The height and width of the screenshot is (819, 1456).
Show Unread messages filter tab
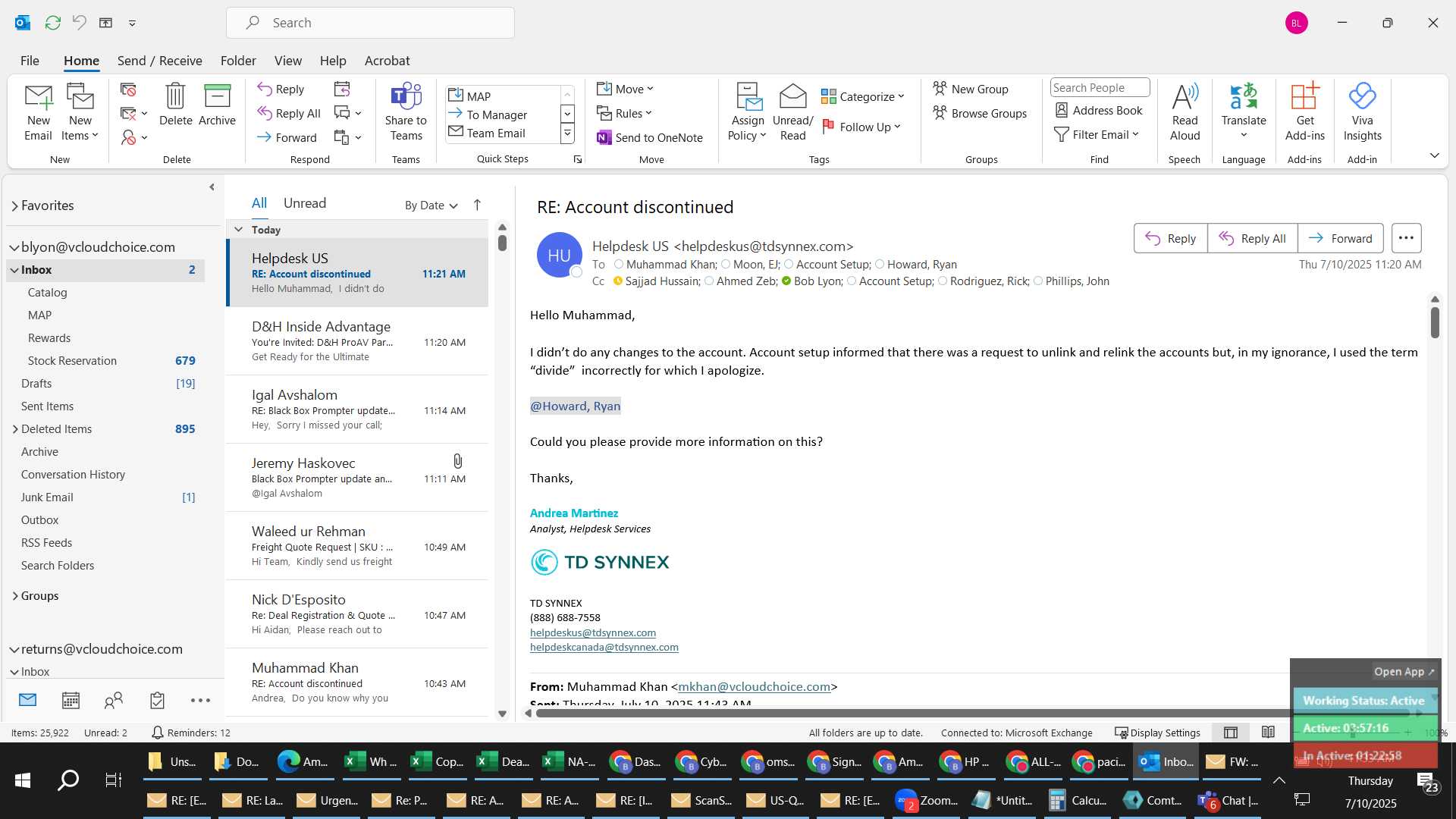[305, 203]
